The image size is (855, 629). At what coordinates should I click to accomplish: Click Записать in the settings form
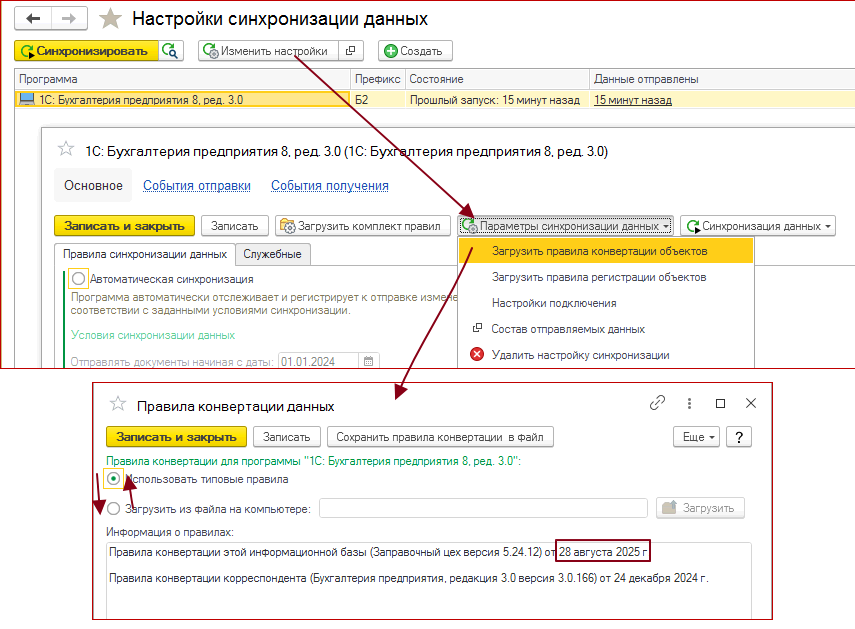(234, 226)
